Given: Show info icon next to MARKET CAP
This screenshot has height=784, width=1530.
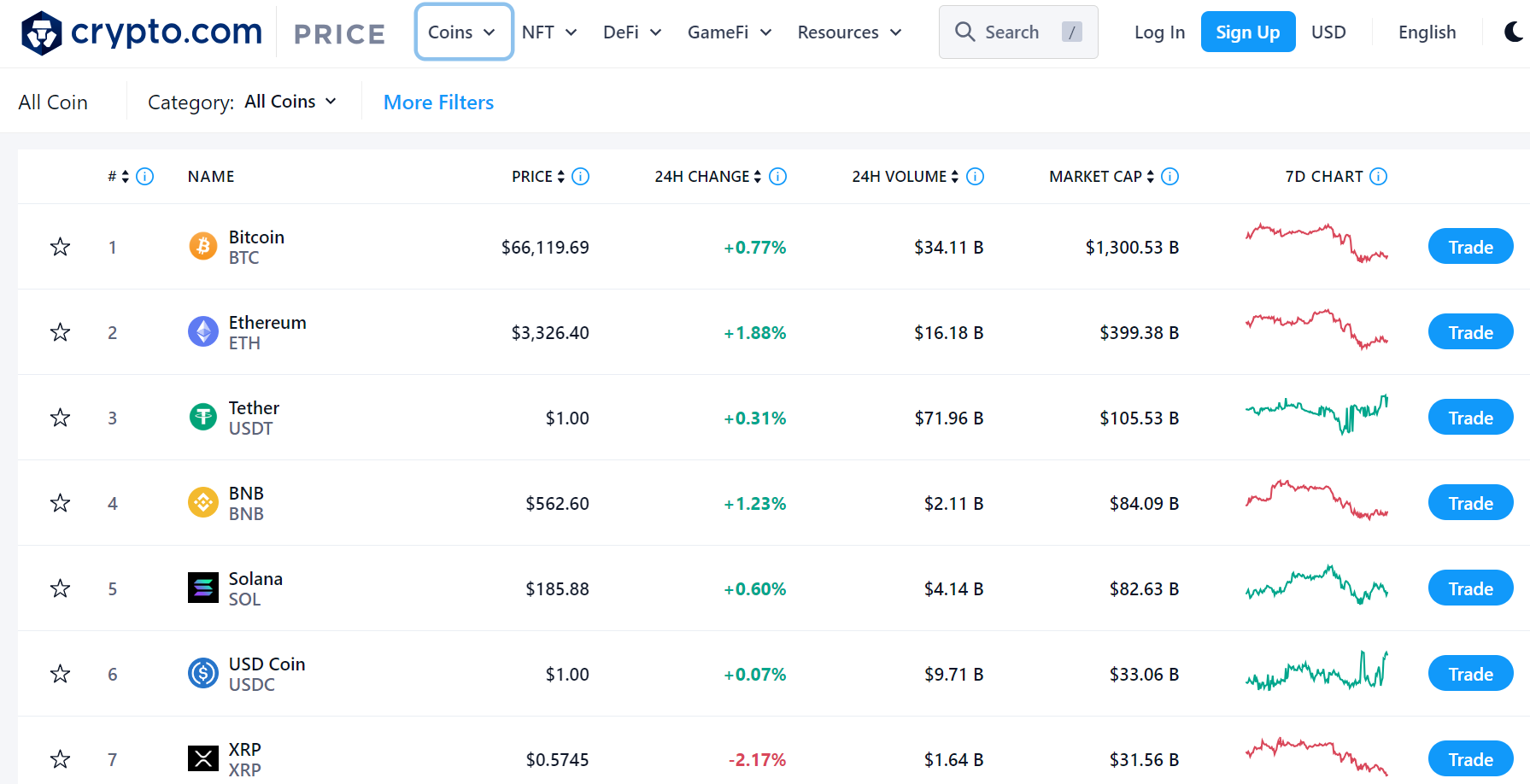Looking at the screenshot, I should 1170,176.
